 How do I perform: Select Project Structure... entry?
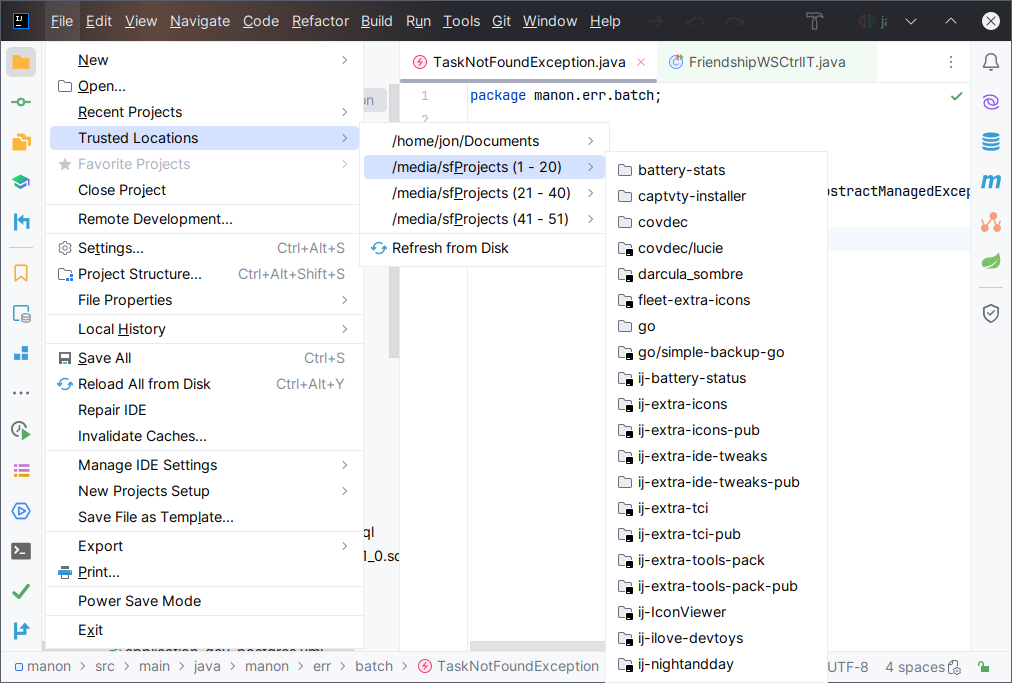click(x=204, y=274)
